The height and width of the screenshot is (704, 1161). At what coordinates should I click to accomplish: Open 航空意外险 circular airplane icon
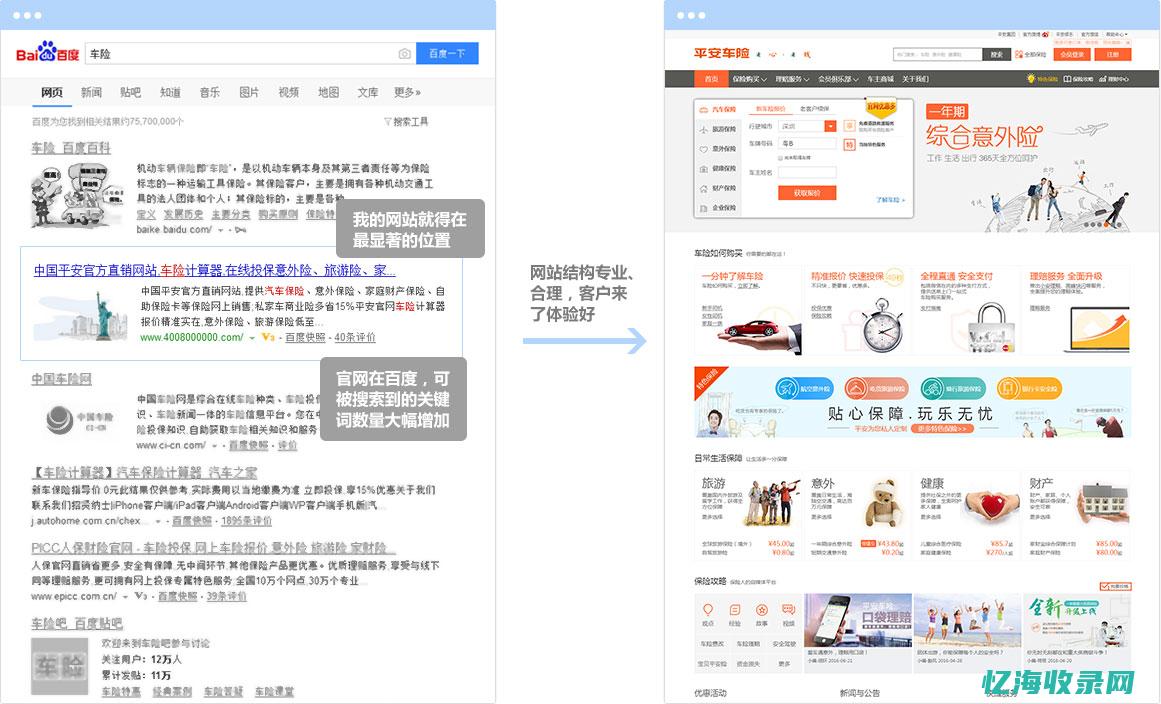(787, 387)
